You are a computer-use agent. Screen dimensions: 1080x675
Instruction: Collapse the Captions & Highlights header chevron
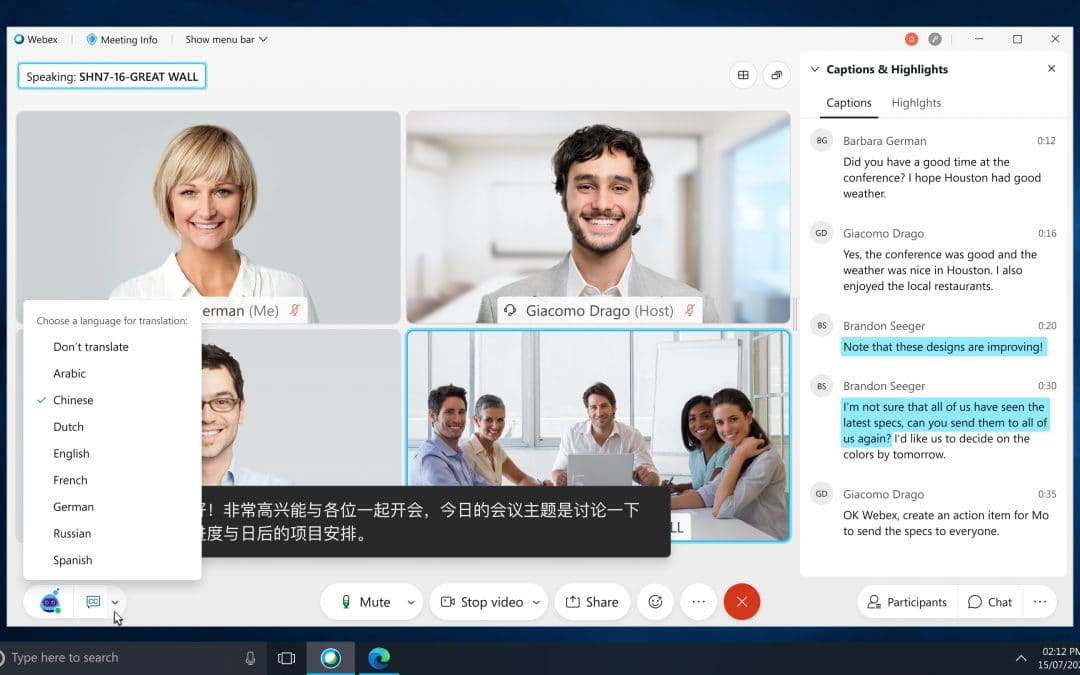[x=815, y=70]
